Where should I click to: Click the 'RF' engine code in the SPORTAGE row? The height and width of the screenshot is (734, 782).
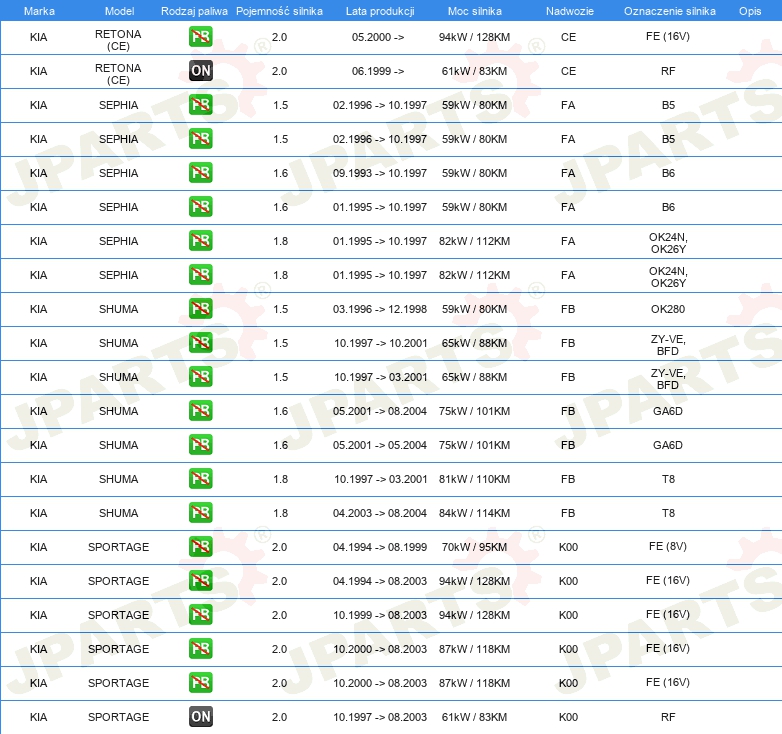click(x=668, y=717)
